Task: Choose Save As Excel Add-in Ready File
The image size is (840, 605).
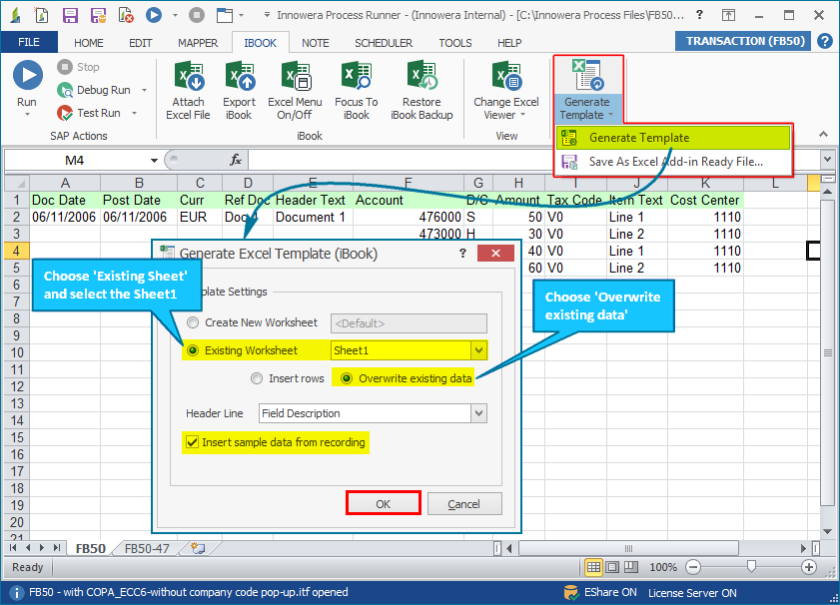Action: pyautogui.click(x=675, y=161)
